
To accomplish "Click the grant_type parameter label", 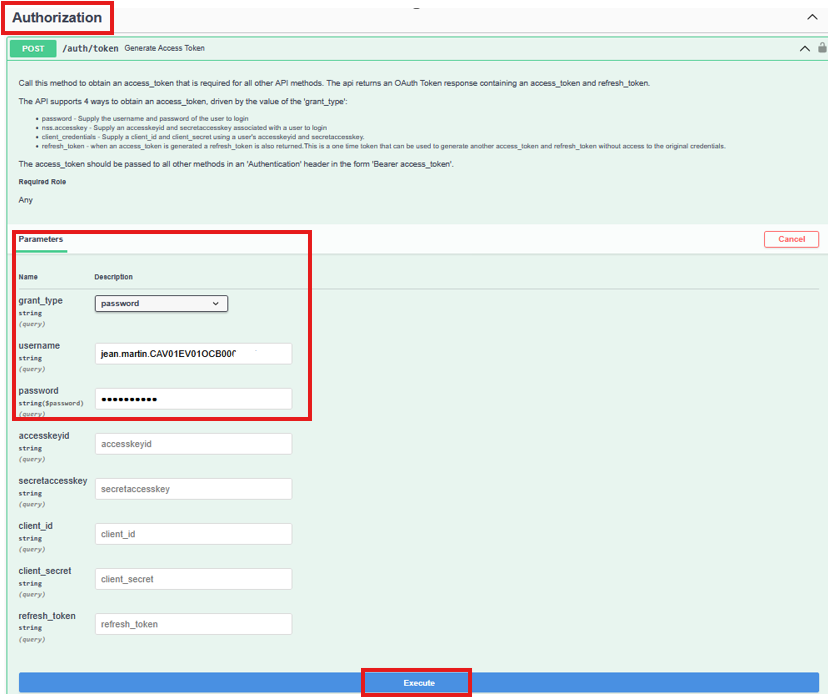I will 40,300.
